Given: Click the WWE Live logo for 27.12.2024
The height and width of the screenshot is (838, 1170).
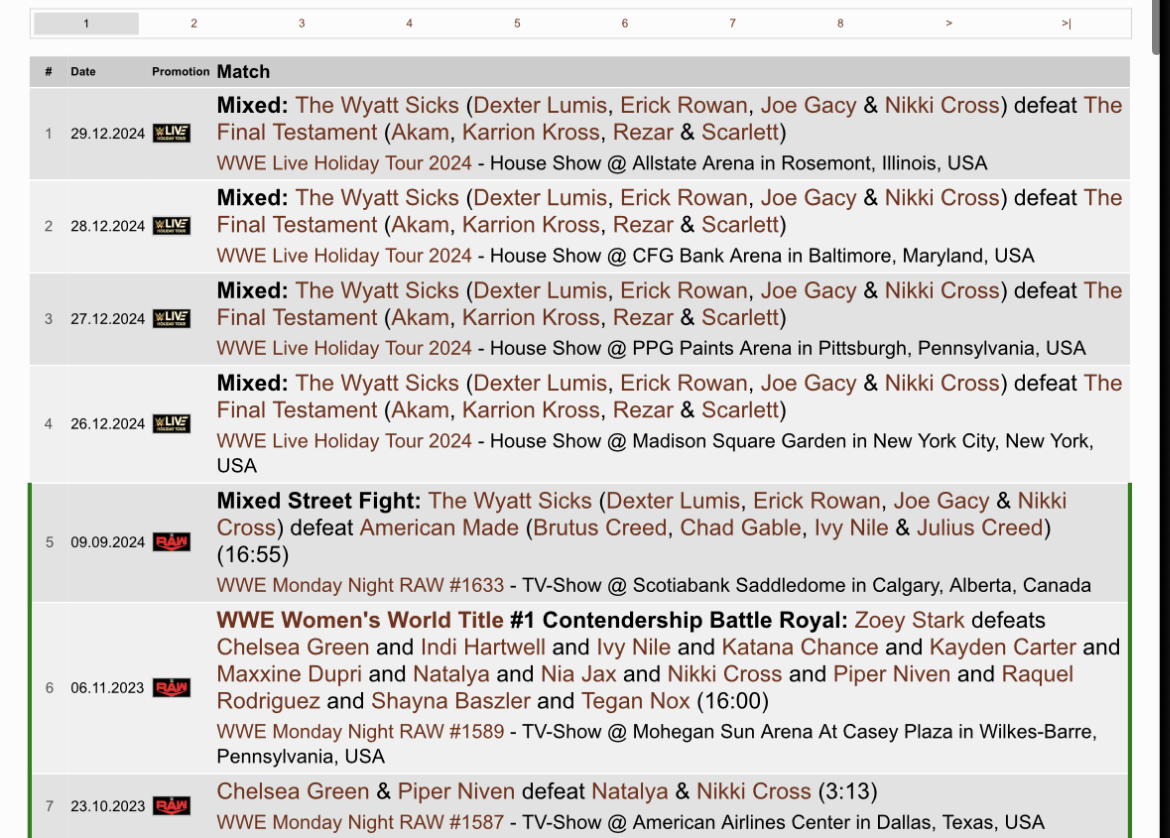Looking at the screenshot, I should (x=172, y=318).
